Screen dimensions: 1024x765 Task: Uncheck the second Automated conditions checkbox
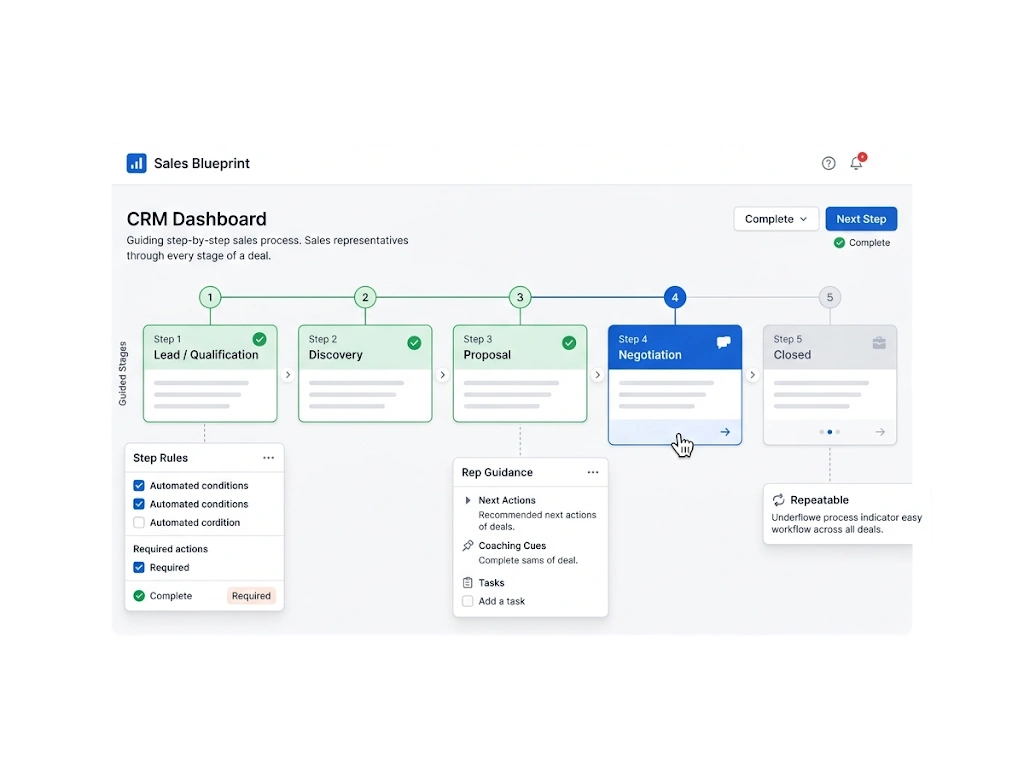139,504
